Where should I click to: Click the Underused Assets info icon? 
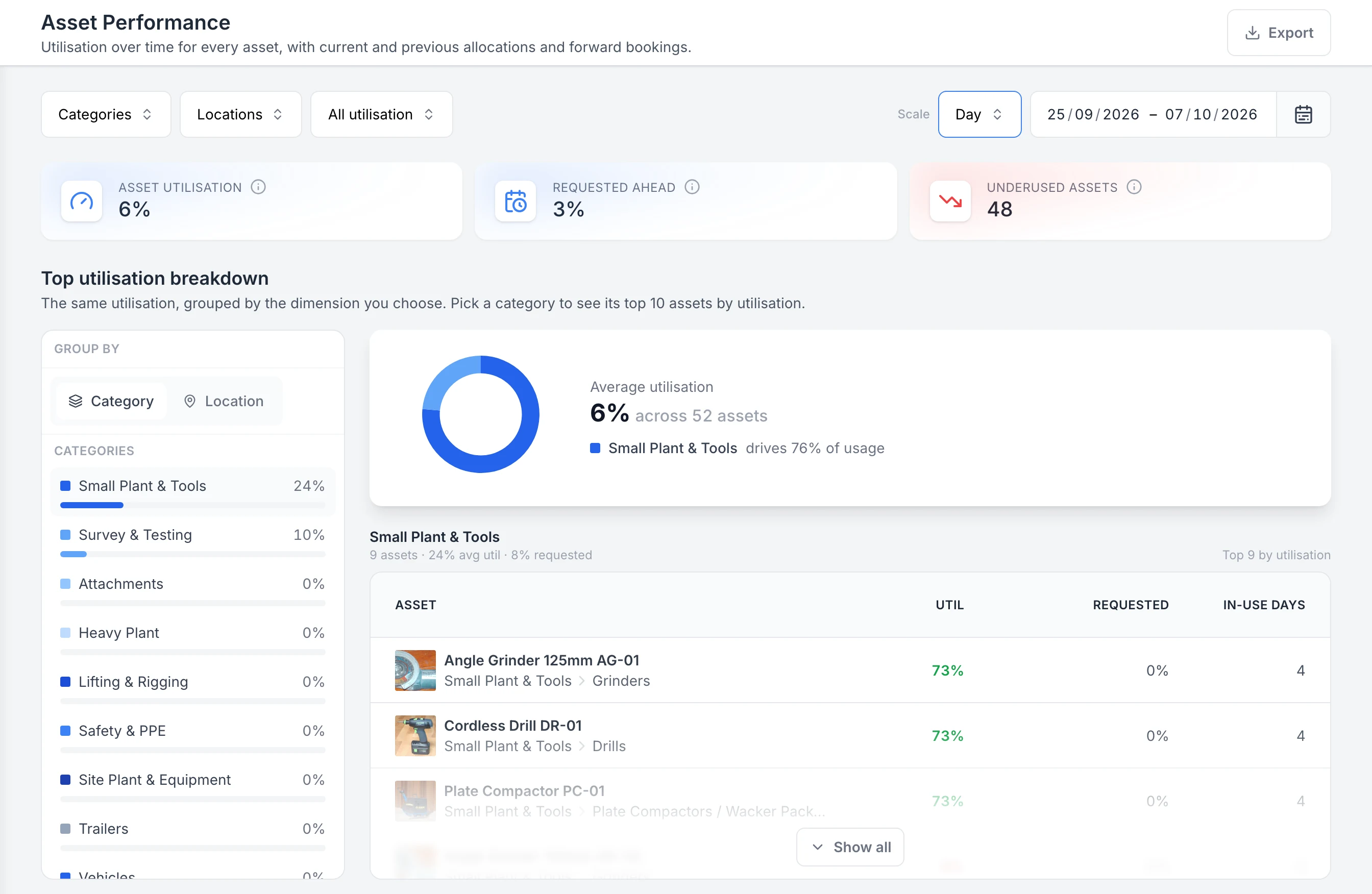(x=1133, y=187)
